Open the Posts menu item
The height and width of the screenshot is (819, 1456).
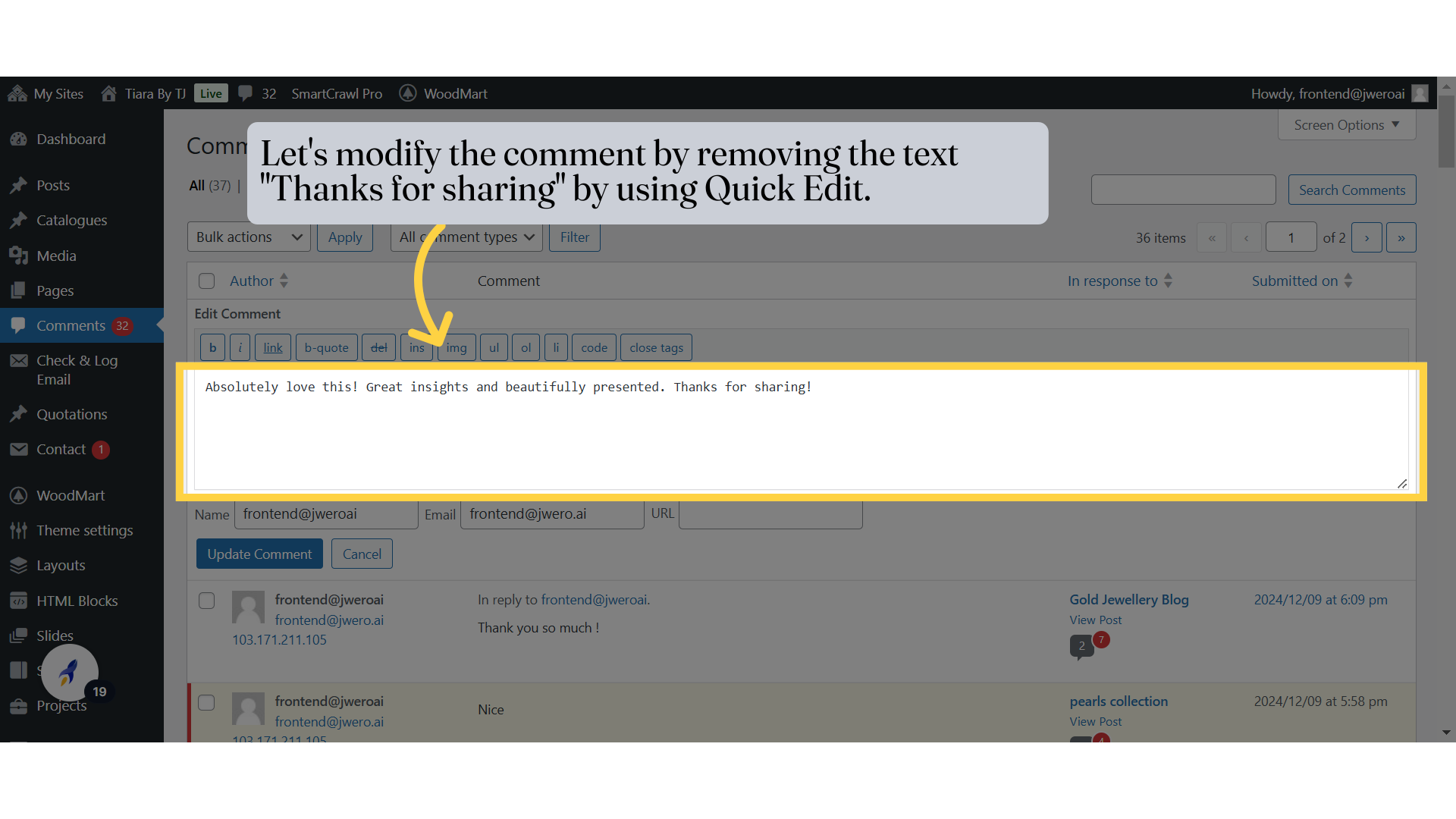coord(53,186)
